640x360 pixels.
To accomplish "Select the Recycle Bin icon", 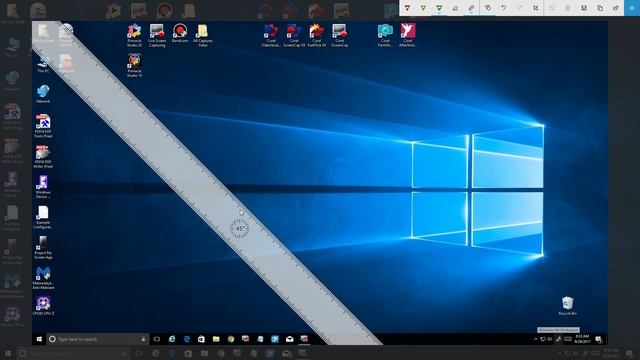I will click(x=567, y=306).
